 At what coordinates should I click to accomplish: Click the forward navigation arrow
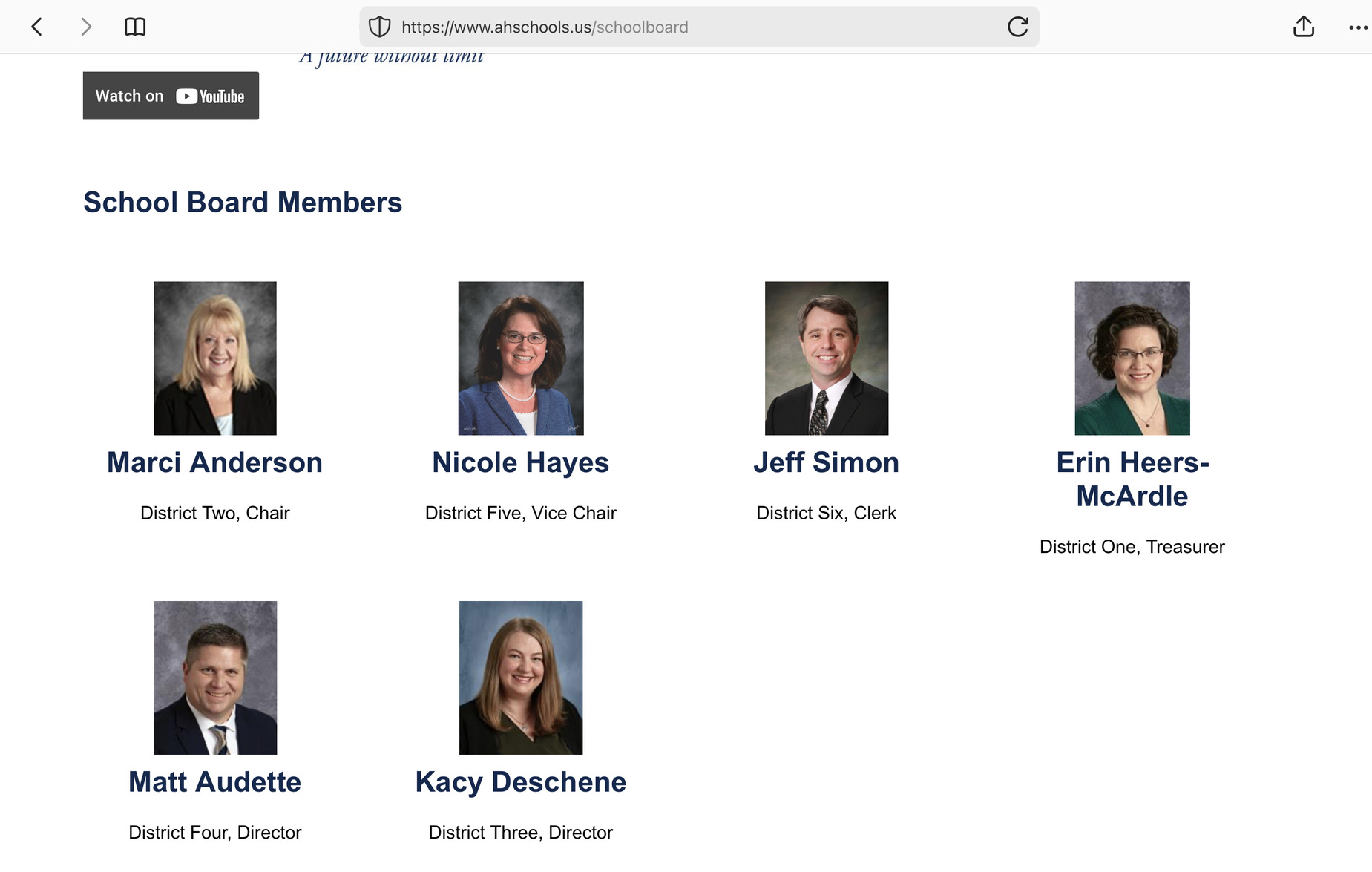click(x=86, y=27)
